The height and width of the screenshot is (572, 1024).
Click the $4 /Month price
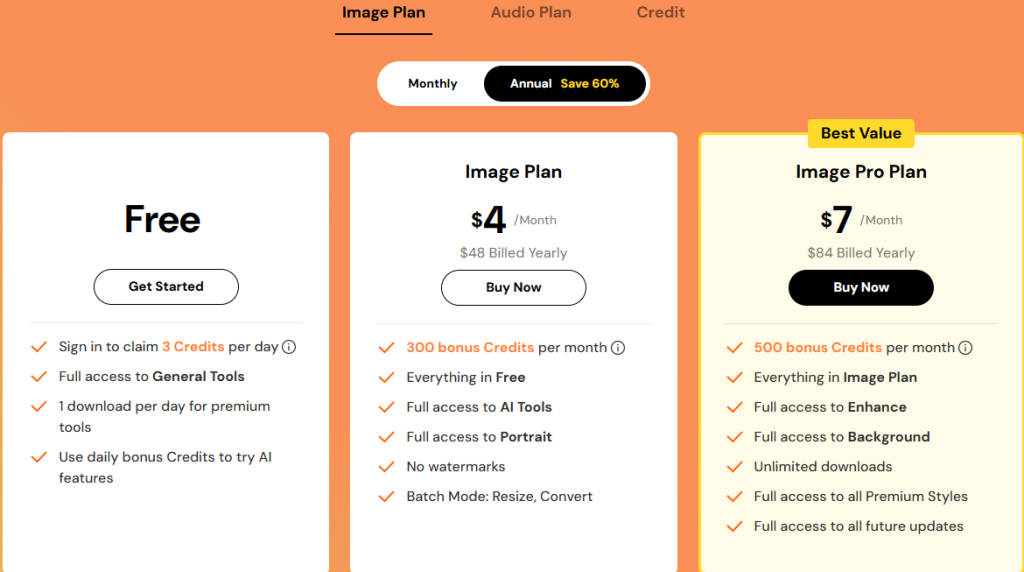[513, 219]
